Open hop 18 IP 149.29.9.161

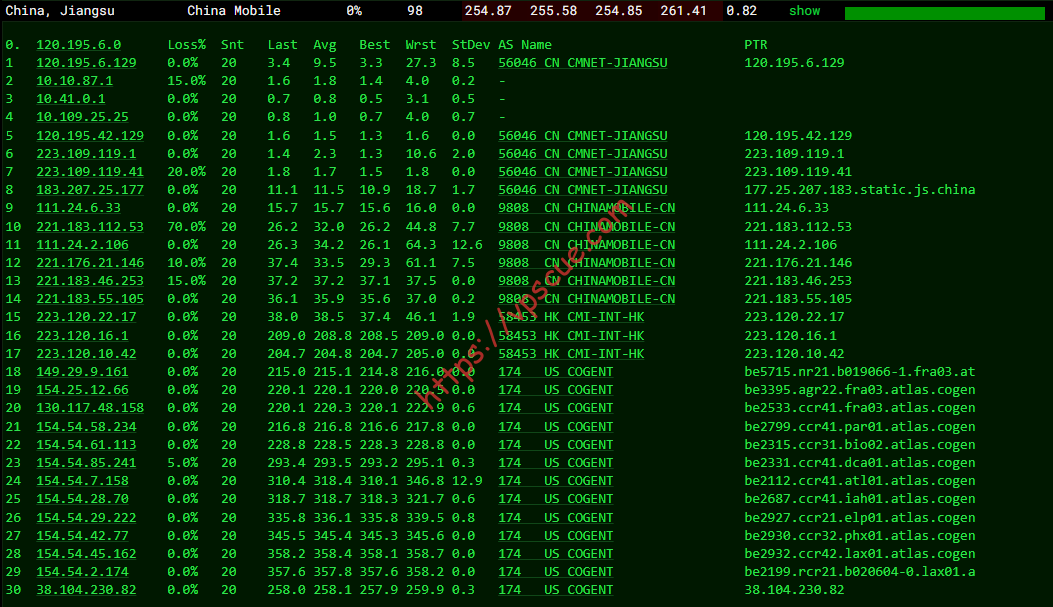tap(82, 372)
